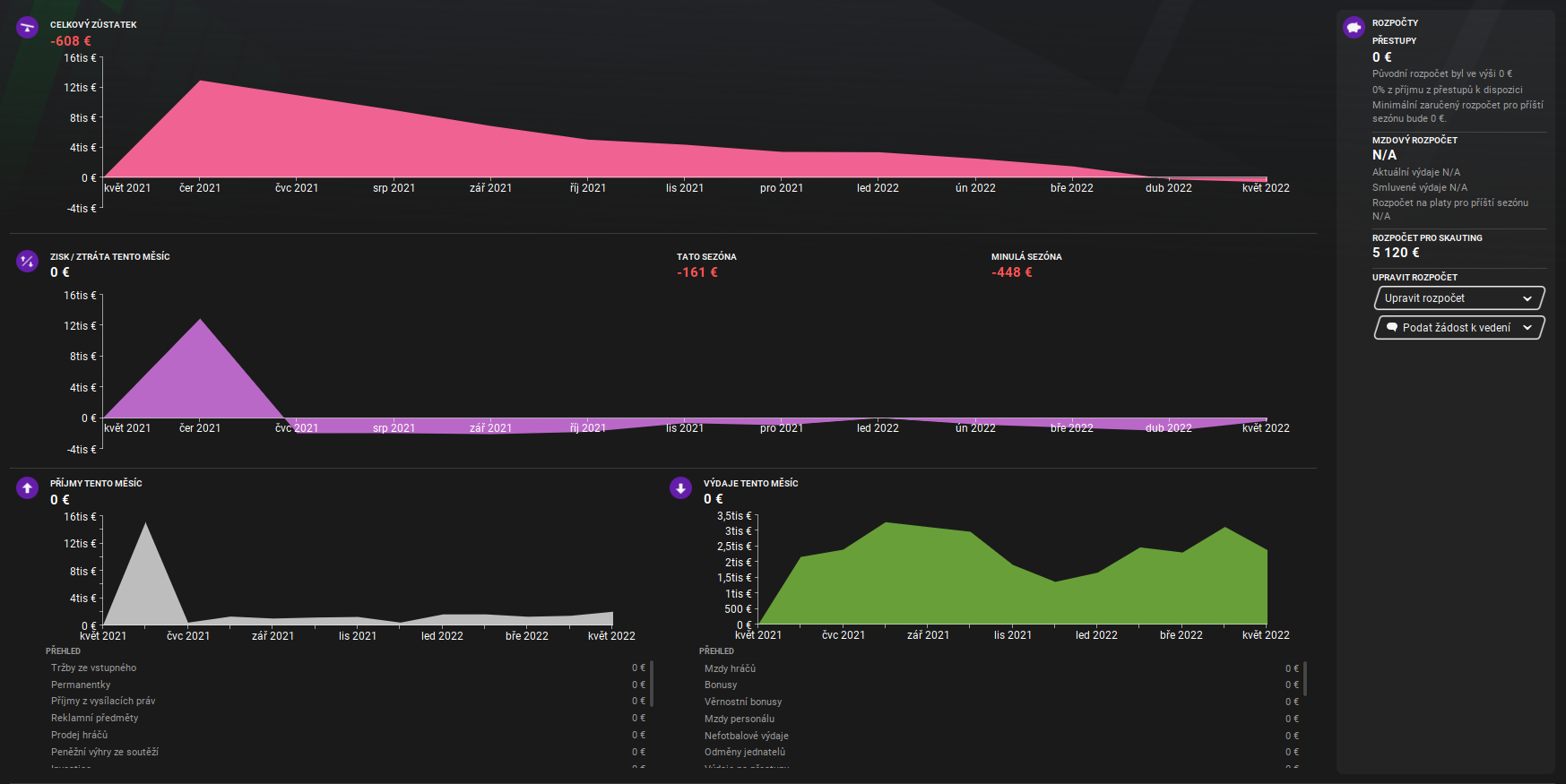This screenshot has height=784, width=1566.
Task: Click the income up-arrow icon
Action: pyautogui.click(x=28, y=488)
